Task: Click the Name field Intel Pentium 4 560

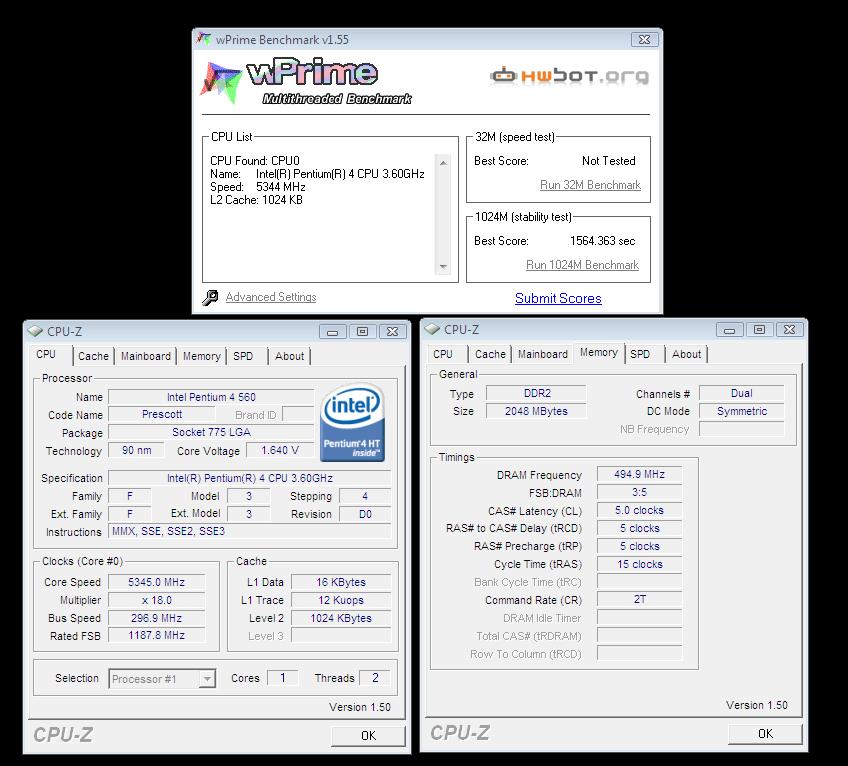Action: (x=211, y=397)
